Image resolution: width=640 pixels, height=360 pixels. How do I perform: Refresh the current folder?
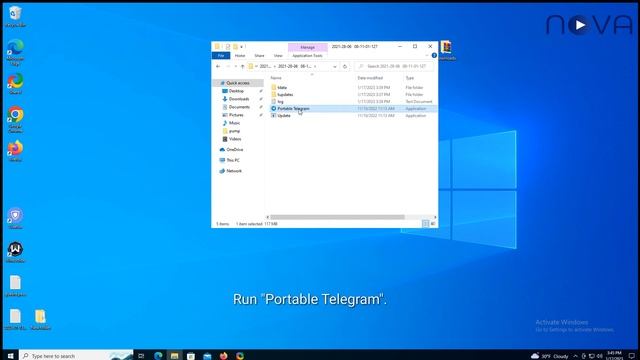pos(345,66)
